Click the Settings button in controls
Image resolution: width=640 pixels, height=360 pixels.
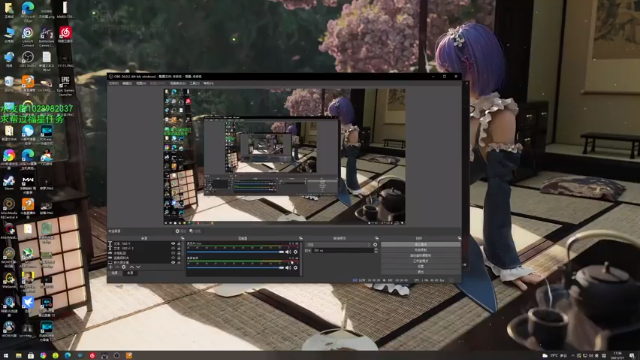coord(421,266)
